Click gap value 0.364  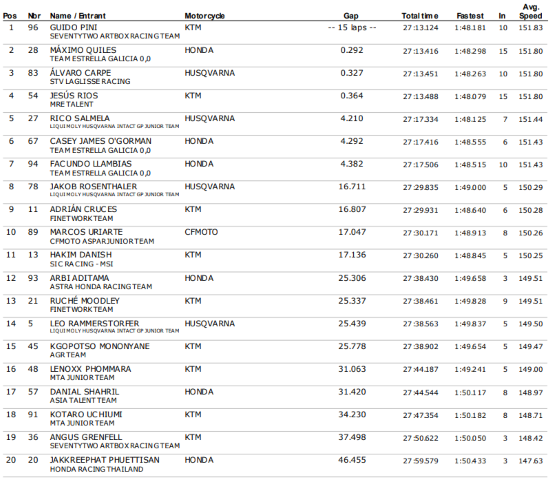pos(352,96)
